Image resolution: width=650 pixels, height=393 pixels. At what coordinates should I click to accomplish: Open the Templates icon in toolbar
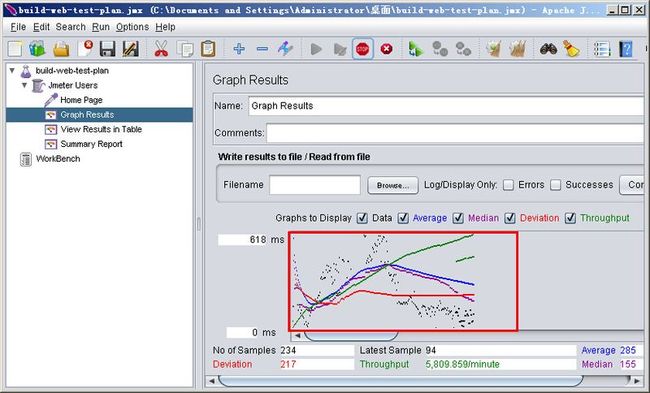pyautogui.click(x=37, y=49)
